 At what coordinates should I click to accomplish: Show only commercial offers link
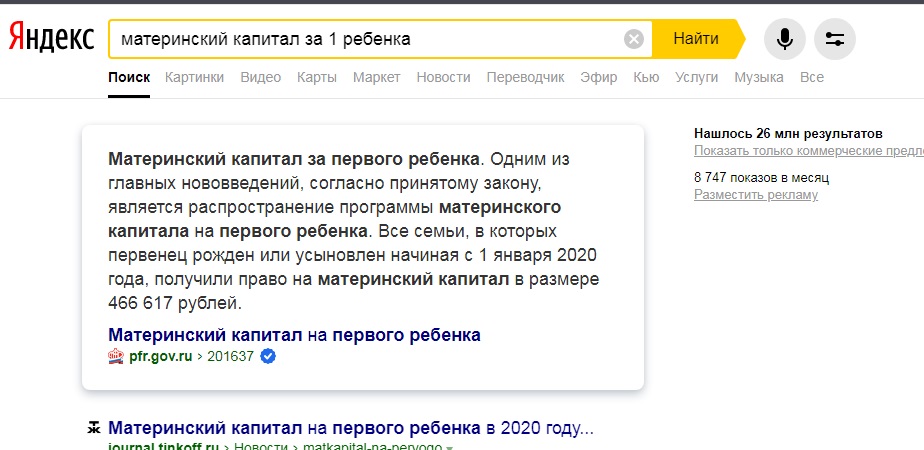808,151
